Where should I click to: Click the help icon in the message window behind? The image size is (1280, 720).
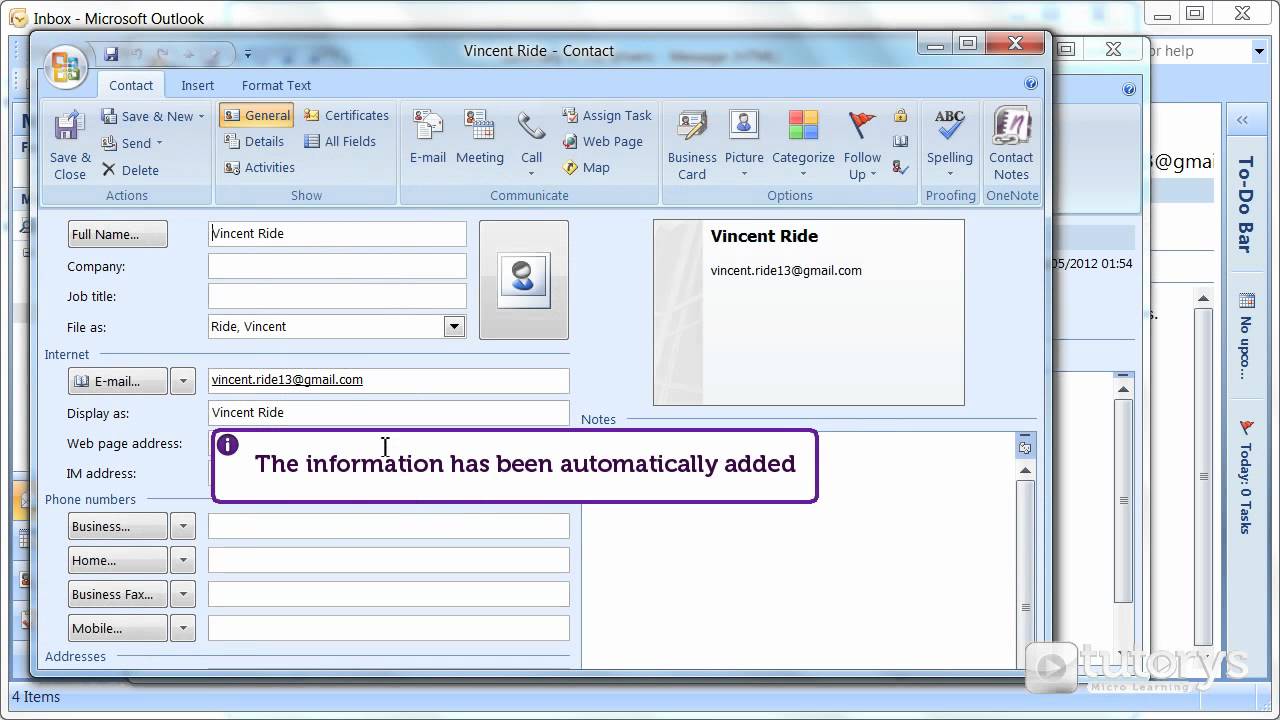coord(1129,89)
